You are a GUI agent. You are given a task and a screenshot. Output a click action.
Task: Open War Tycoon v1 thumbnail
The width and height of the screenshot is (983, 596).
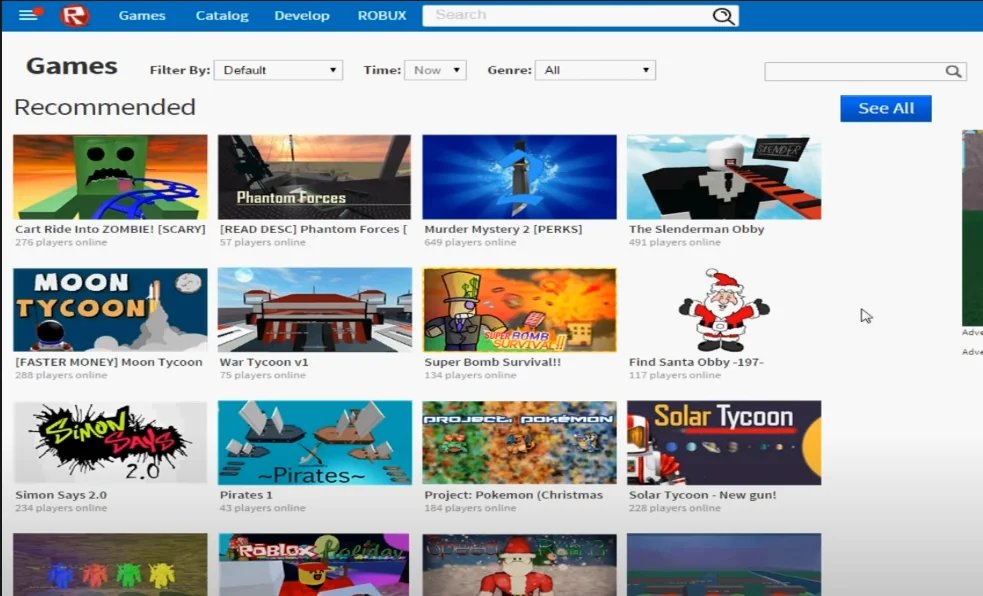tap(315, 310)
